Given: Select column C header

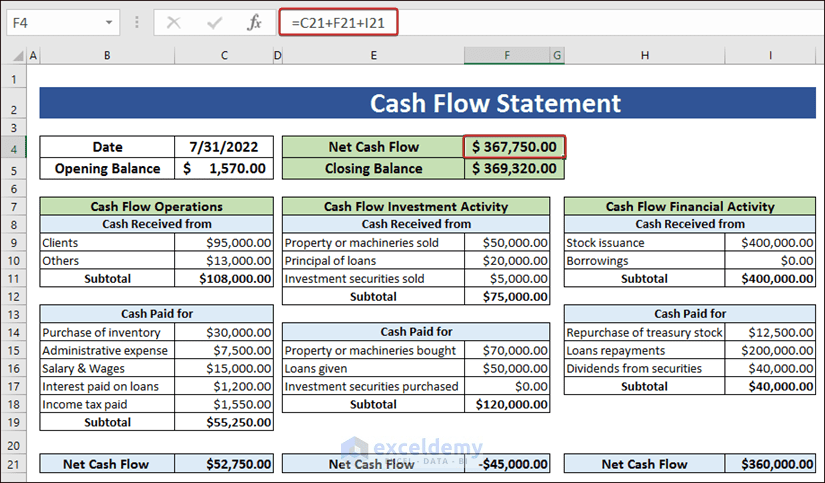Looking at the screenshot, I should tap(224, 55).
